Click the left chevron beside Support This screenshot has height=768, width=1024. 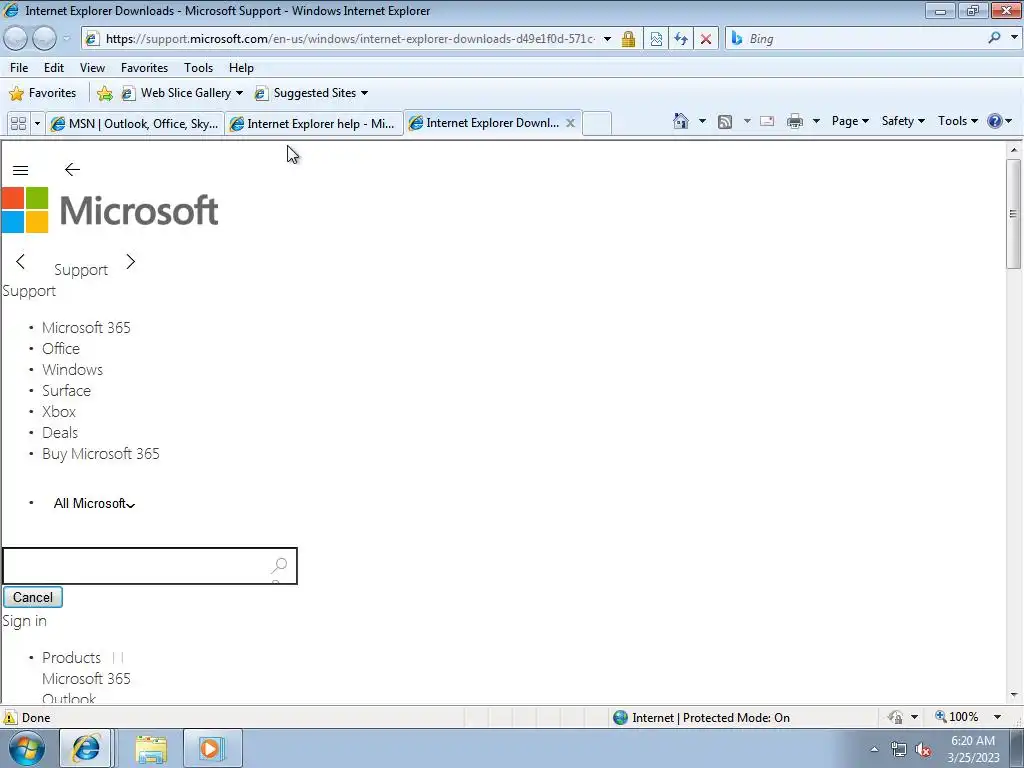tap(20, 262)
